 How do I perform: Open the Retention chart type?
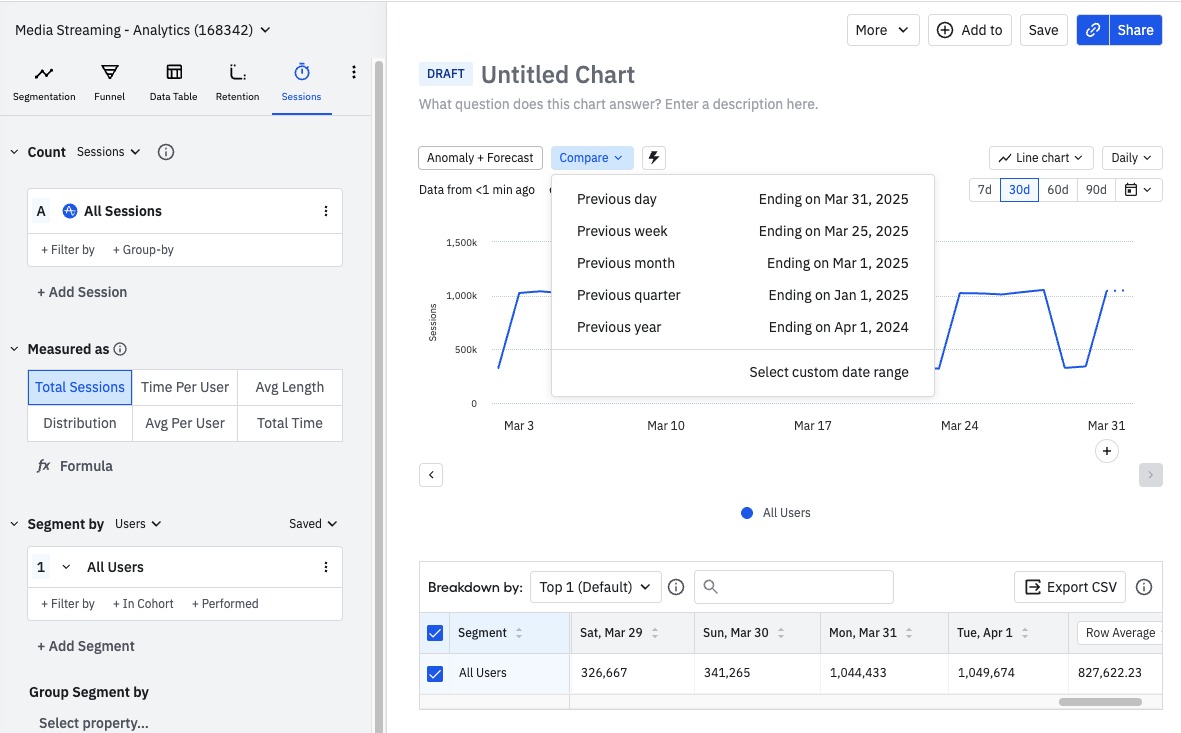click(x=237, y=83)
